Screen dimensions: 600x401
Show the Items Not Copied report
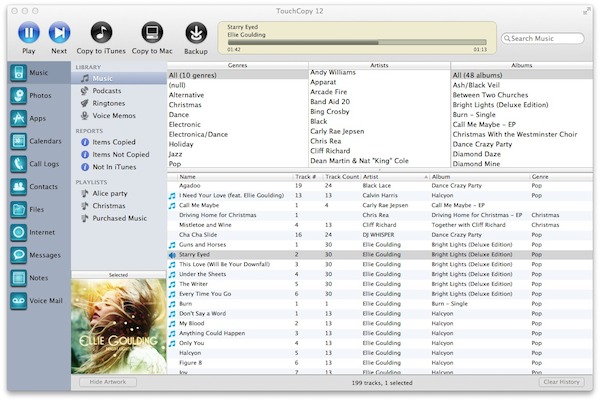120,155
